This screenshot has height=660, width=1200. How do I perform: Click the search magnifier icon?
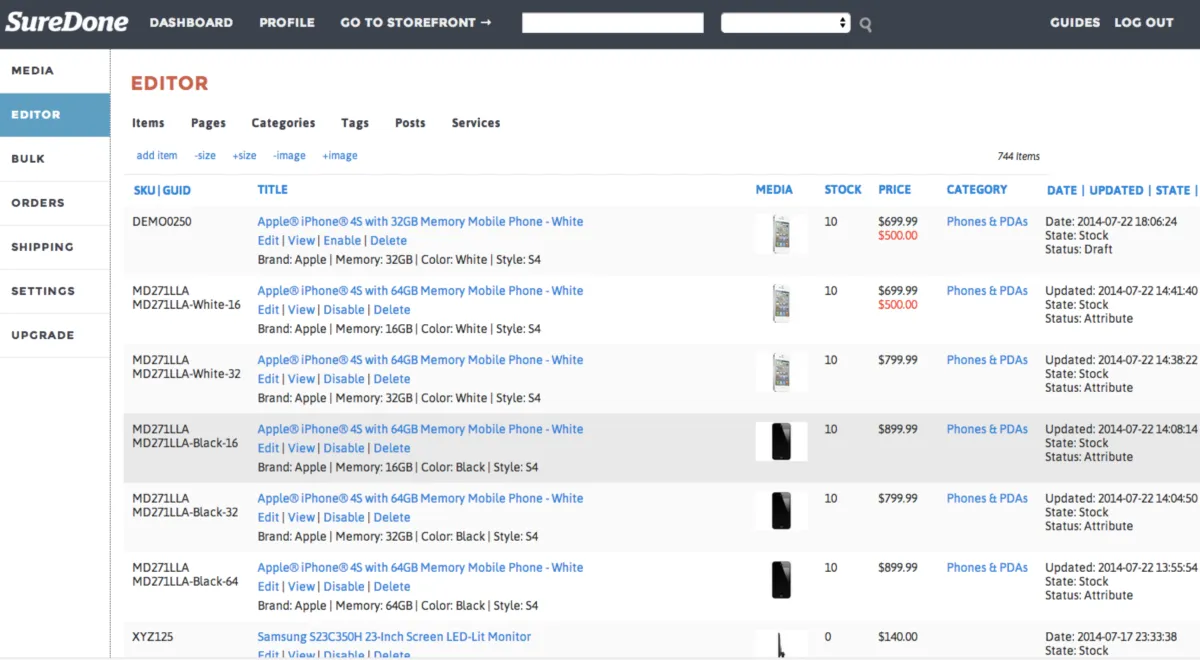866,25
